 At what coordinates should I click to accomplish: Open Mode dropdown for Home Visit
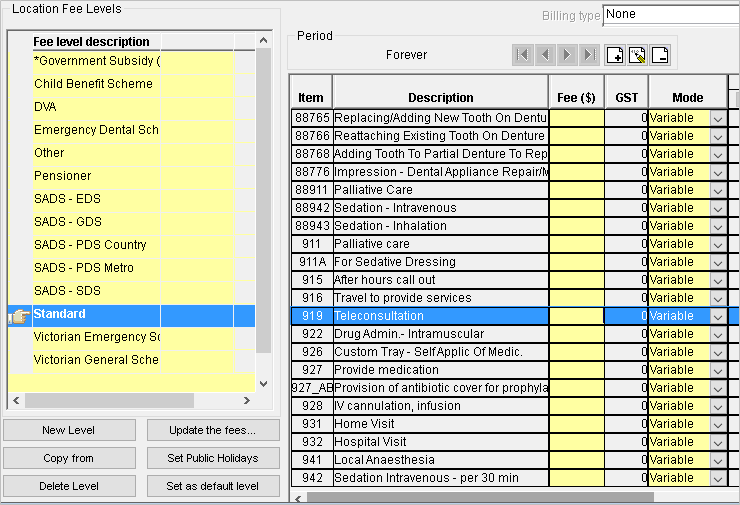tap(718, 424)
